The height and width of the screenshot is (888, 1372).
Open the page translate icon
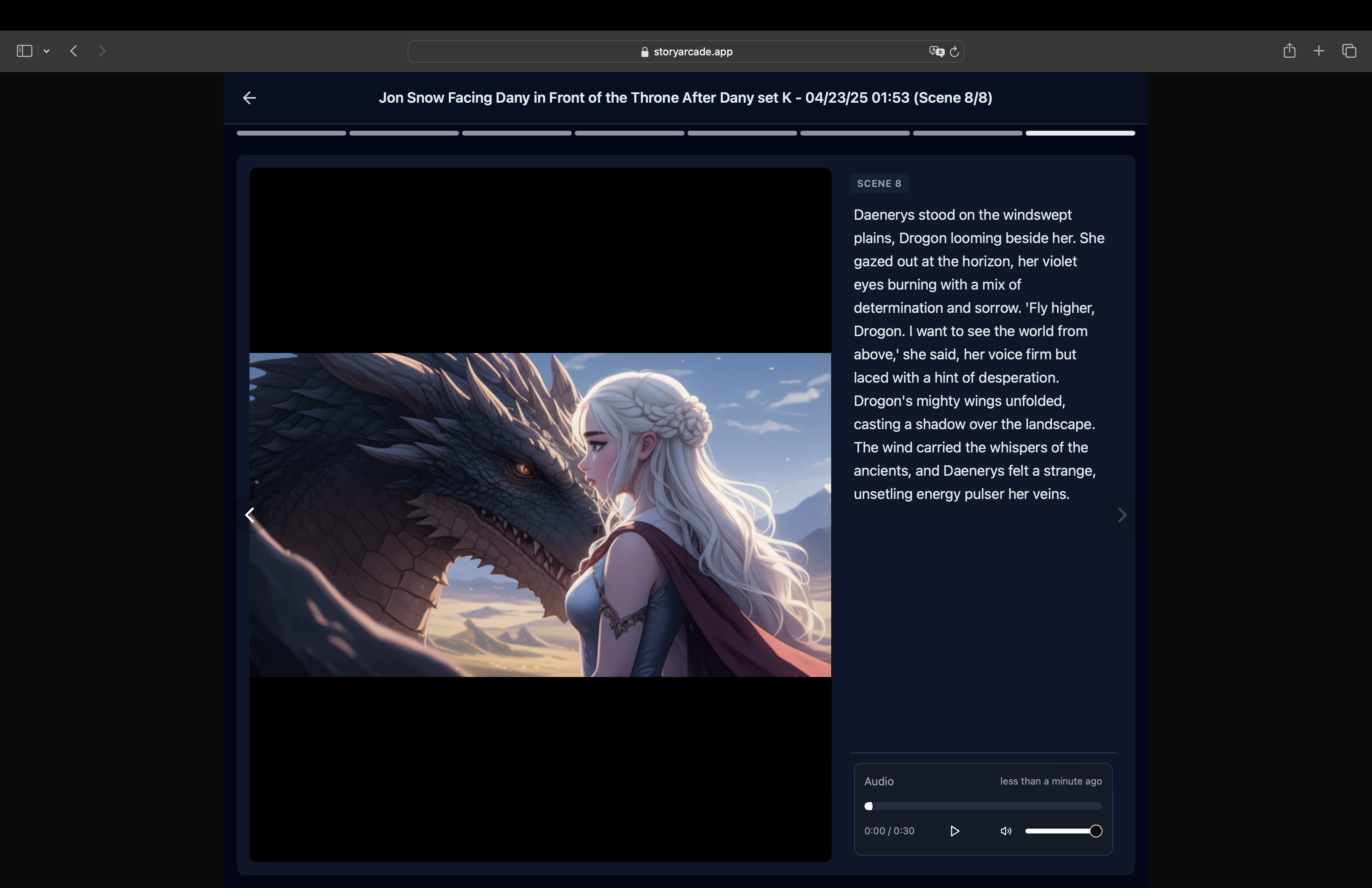[x=936, y=51]
